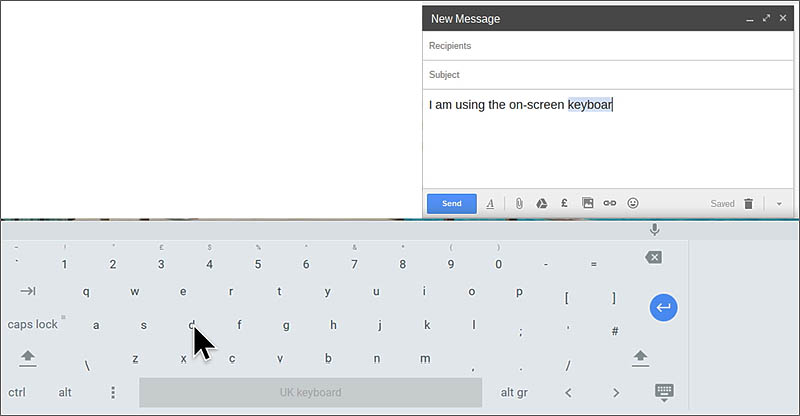Screen dimensions: 800x416
Task: Click the Saved status text
Action: 722,204
